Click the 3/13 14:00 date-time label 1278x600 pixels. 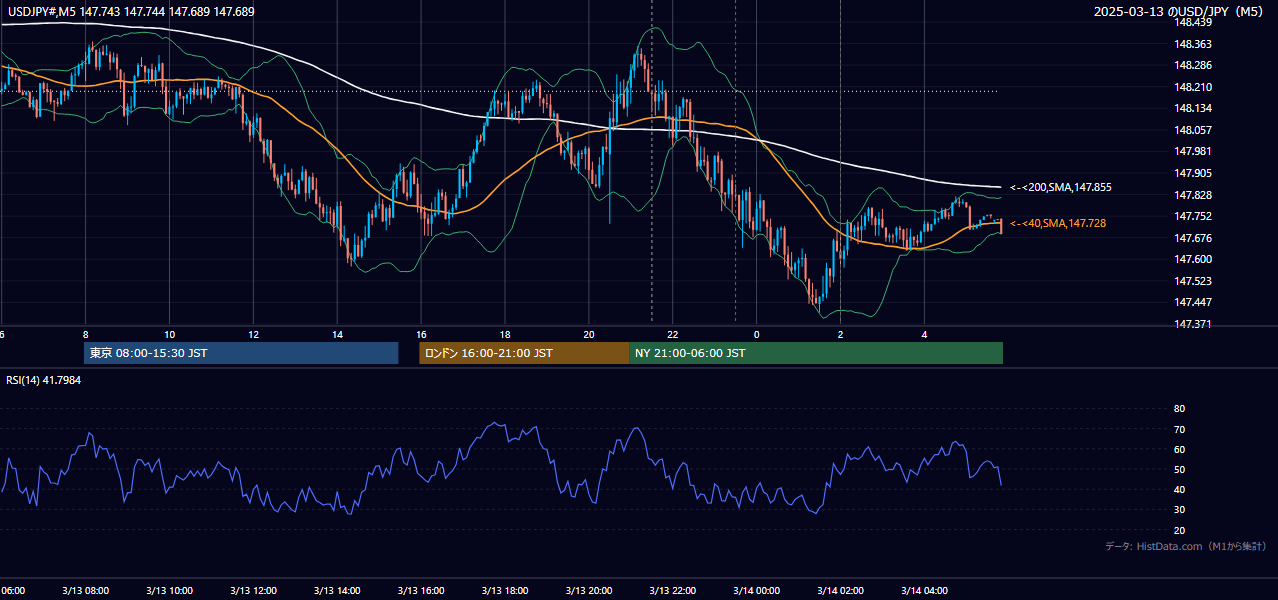pyautogui.click(x=337, y=591)
